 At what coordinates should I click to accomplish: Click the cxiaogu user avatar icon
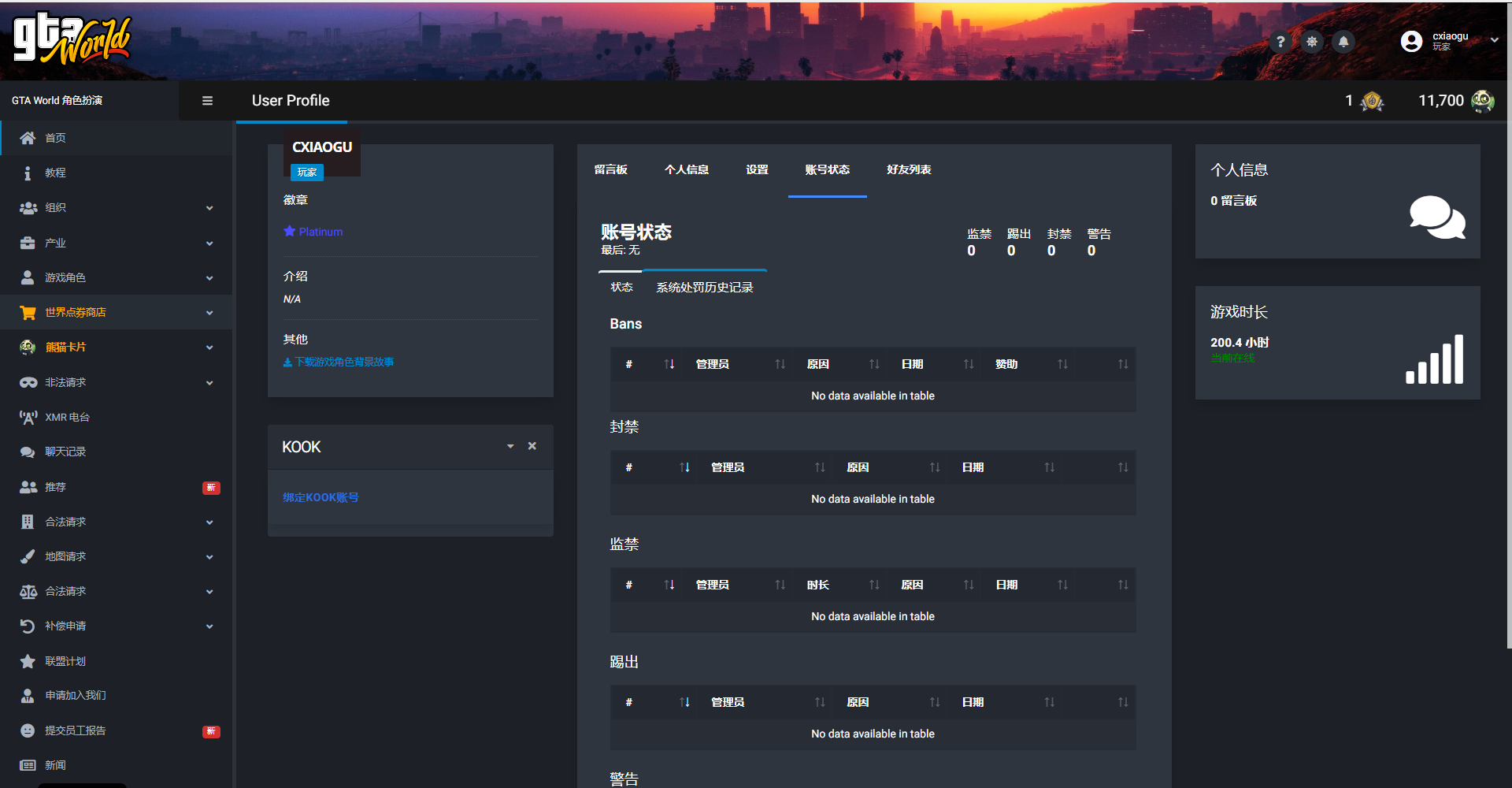(x=1411, y=41)
